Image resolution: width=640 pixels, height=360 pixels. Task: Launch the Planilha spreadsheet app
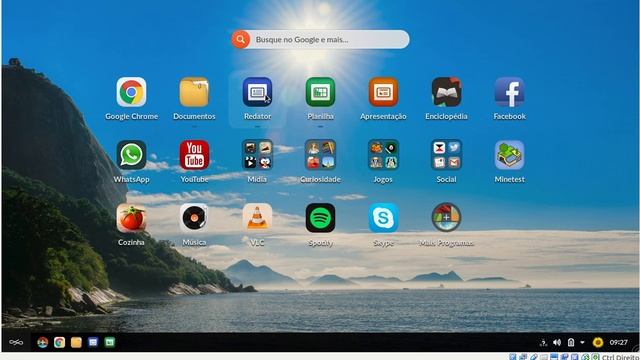320,92
